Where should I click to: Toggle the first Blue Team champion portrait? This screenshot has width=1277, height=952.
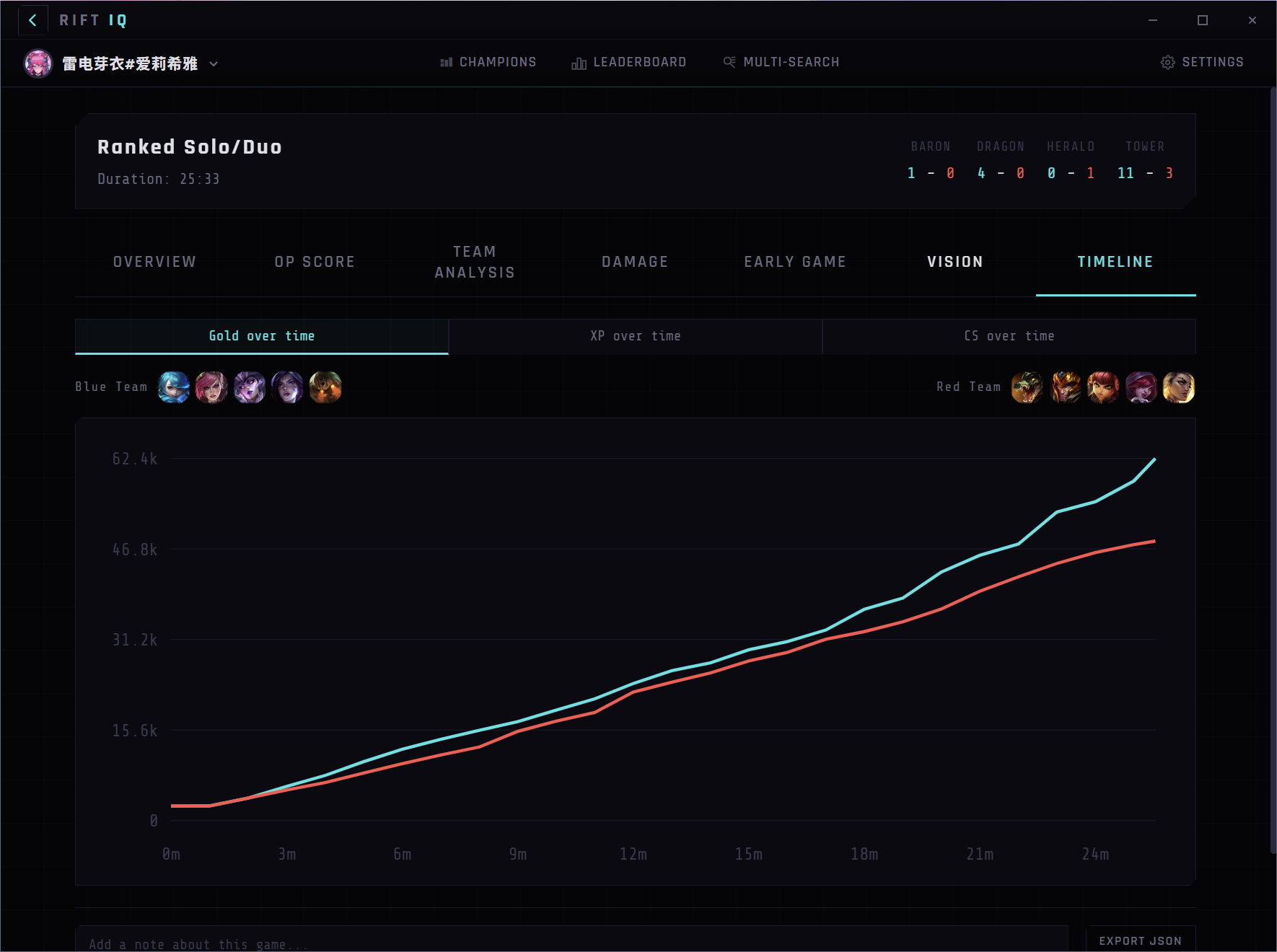click(x=174, y=387)
